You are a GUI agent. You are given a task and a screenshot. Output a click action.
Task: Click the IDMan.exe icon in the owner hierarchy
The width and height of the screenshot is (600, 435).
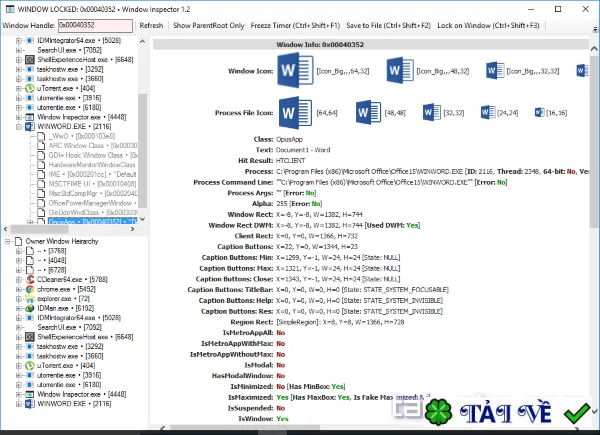pos(30,308)
